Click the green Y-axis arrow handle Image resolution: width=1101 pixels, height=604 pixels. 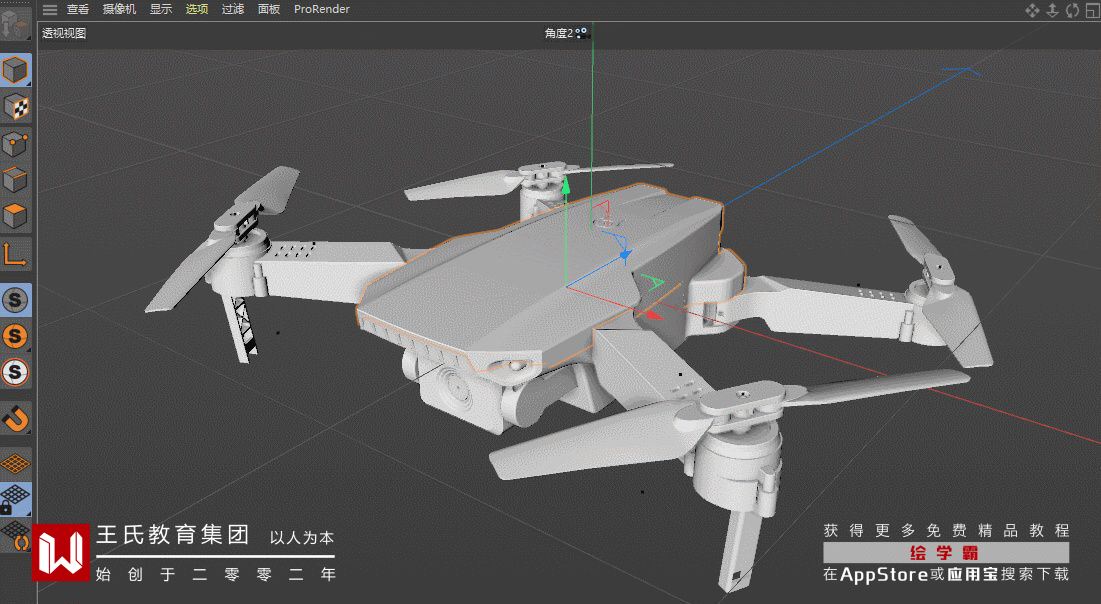(x=565, y=185)
